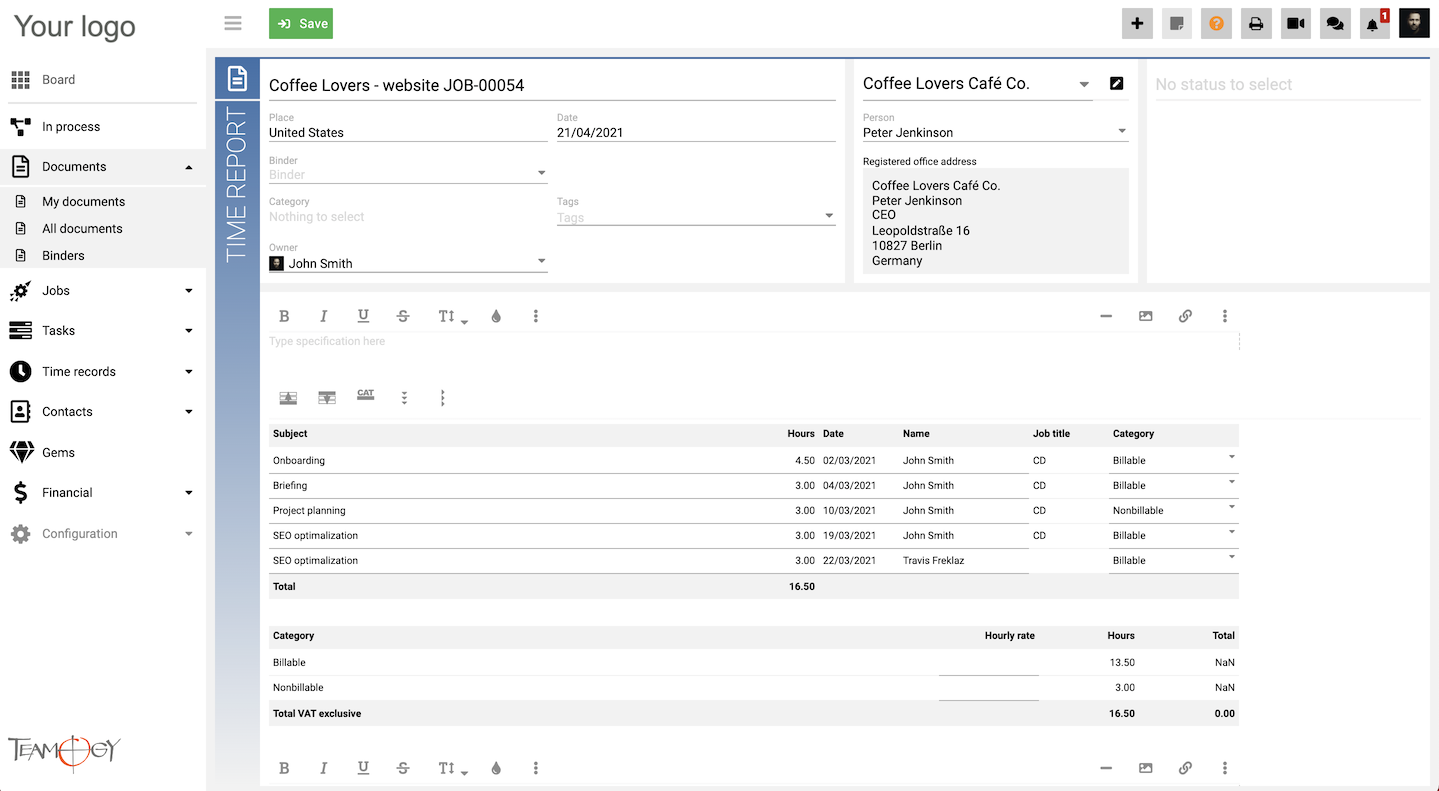The image size is (1439, 791).
Task: Open text color droplet in specification editor
Action: (496, 316)
